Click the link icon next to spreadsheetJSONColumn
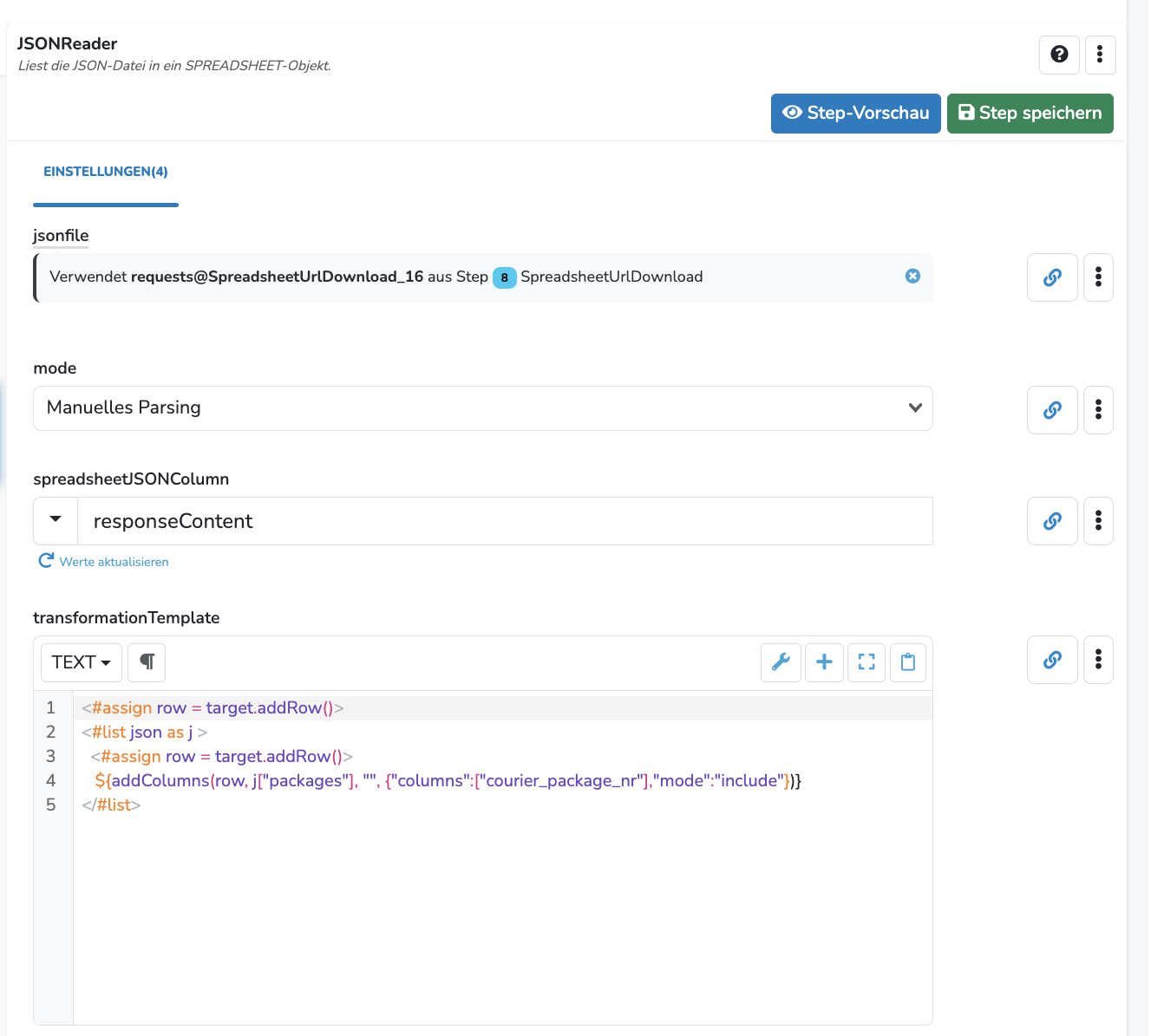This screenshot has height=1036, width=1164. point(1052,521)
